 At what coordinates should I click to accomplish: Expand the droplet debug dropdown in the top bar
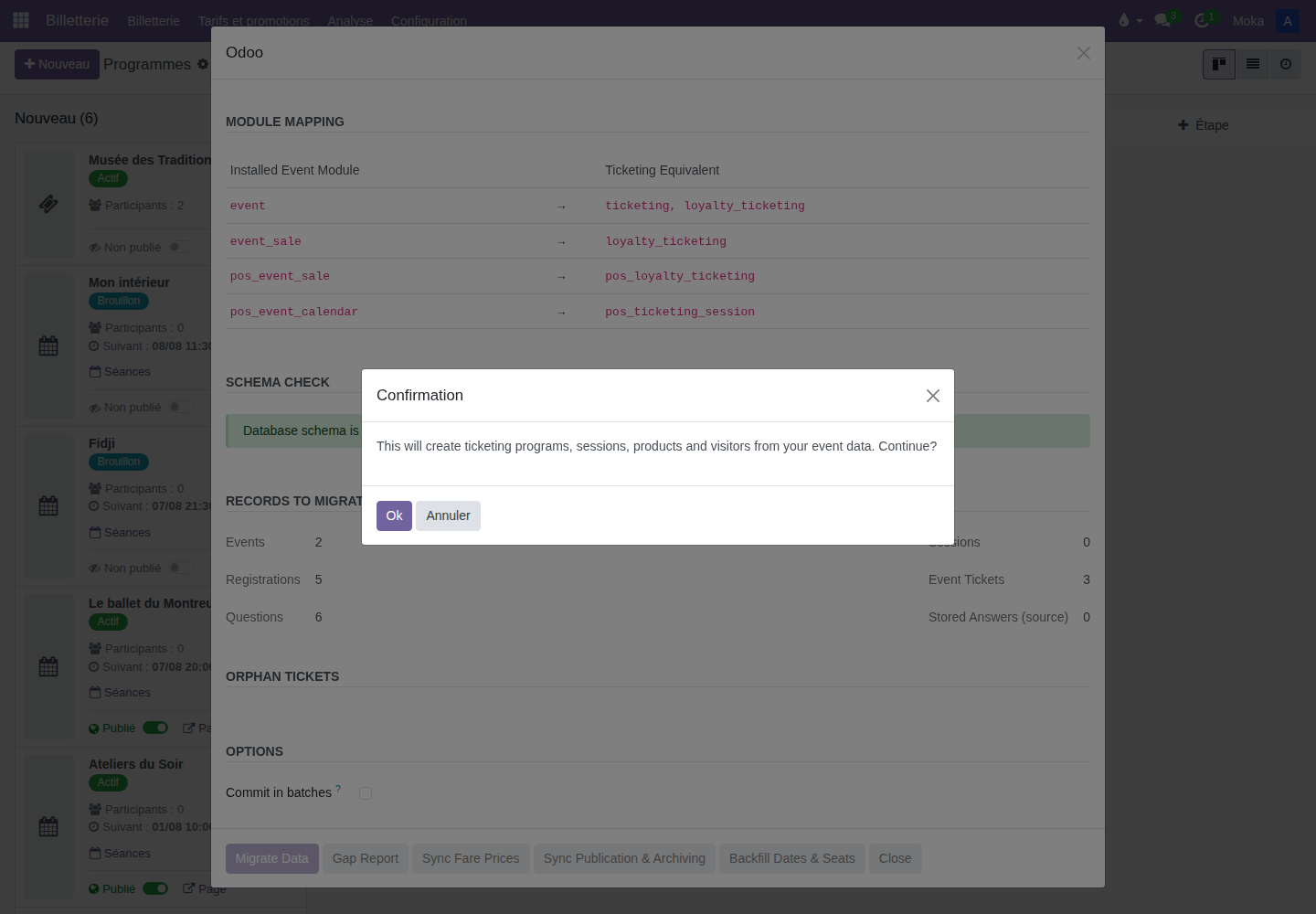pyautogui.click(x=1130, y=20)
